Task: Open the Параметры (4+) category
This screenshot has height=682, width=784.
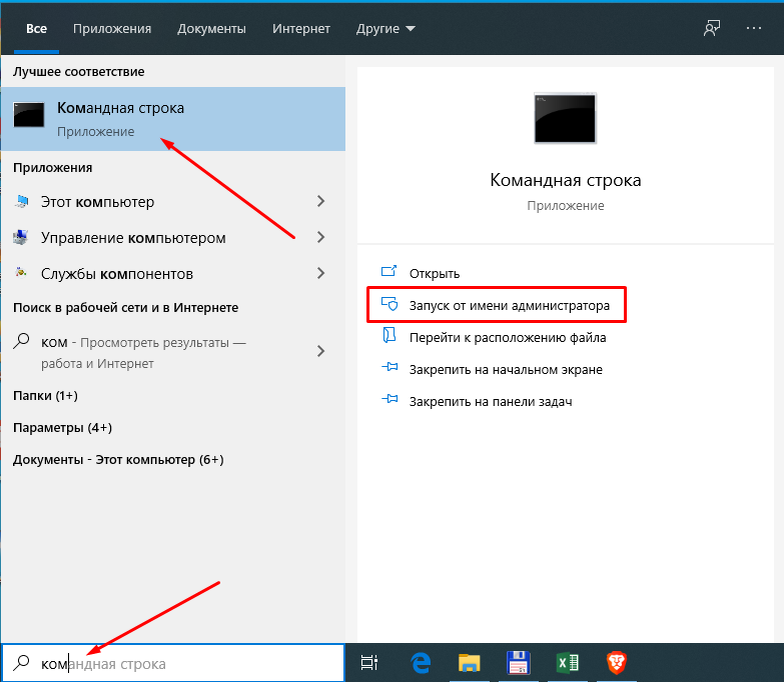Action: pos(62,428)
